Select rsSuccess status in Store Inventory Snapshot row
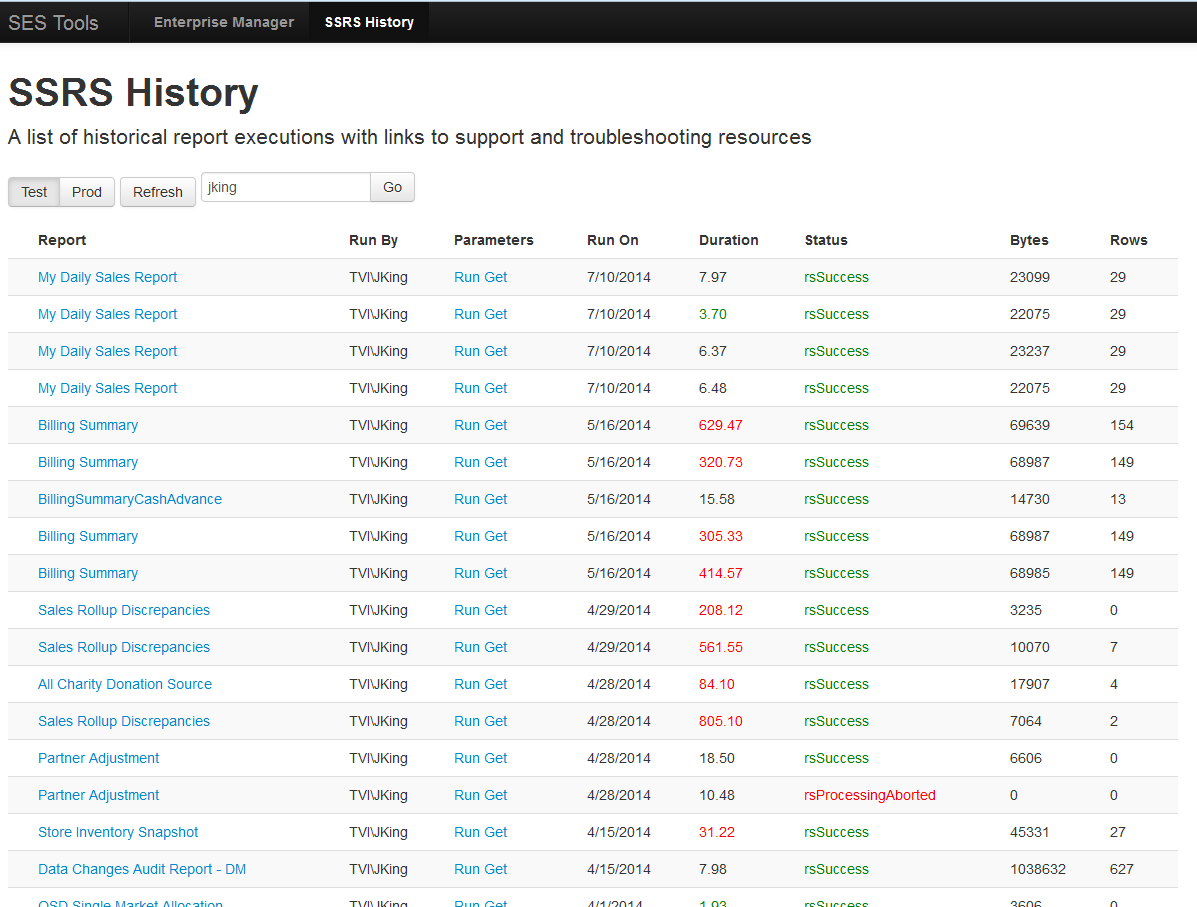Viewport: 1197px width, 907px height. (x=836, y=832)
